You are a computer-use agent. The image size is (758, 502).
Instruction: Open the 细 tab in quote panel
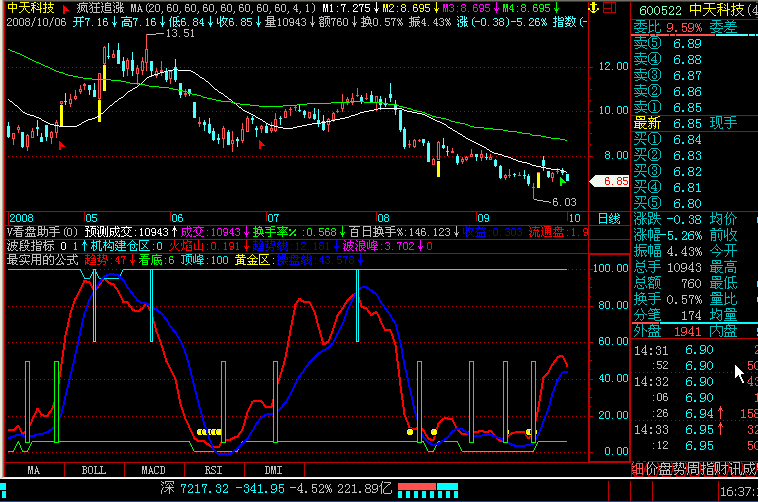click(x=638, y=469)
